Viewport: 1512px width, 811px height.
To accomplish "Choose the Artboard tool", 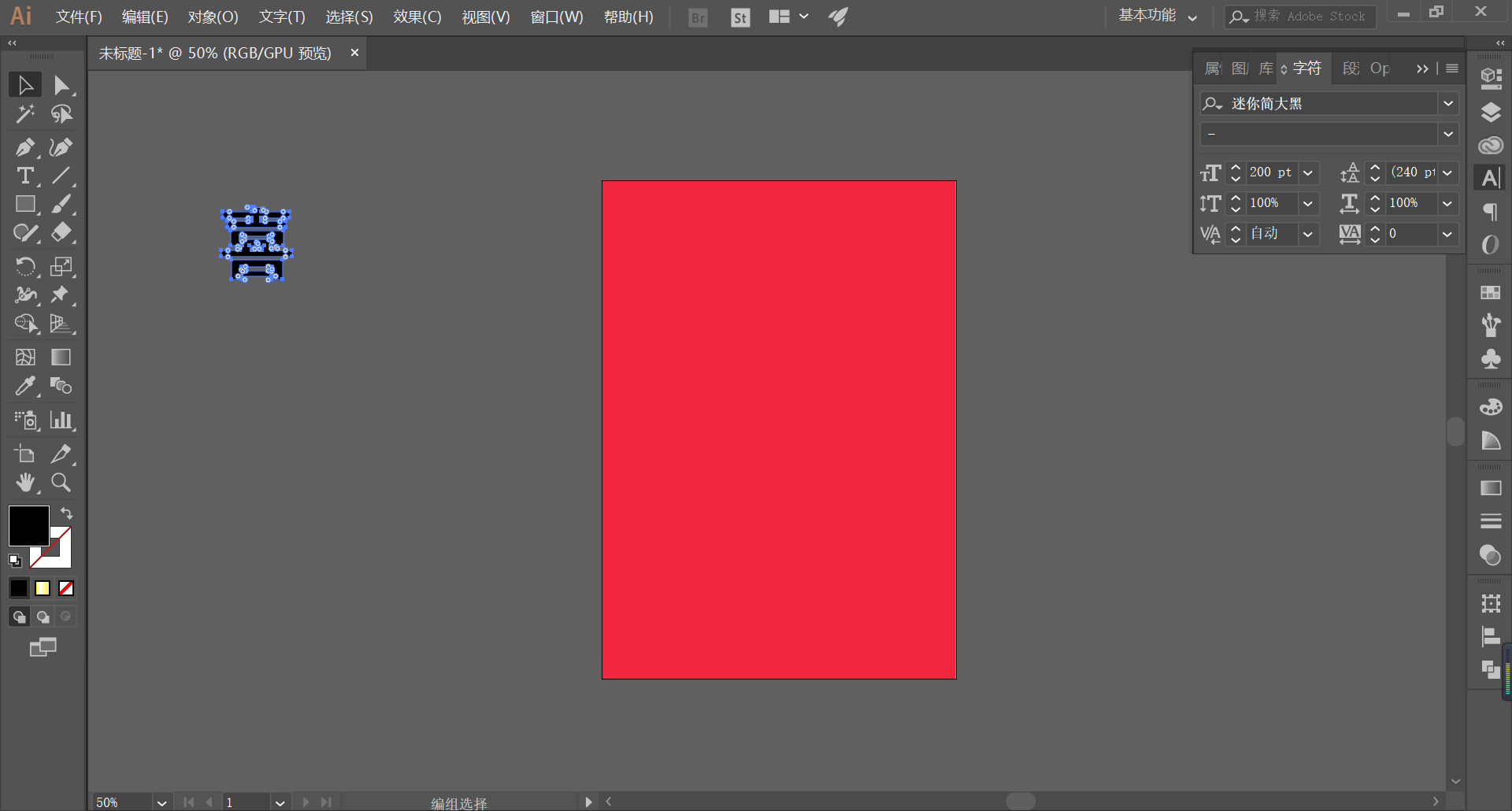I will tap(25, 454).
